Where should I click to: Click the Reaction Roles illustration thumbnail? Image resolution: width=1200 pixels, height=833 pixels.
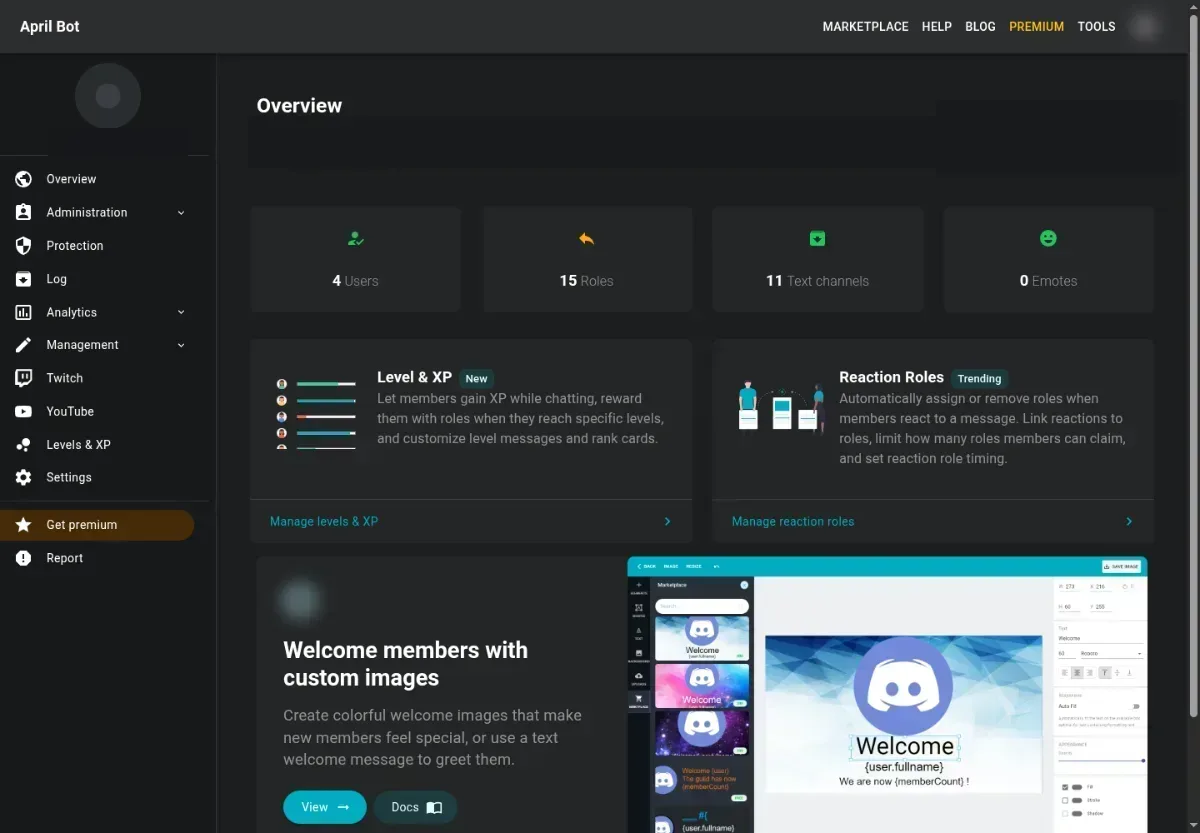[x=781, y=407]
